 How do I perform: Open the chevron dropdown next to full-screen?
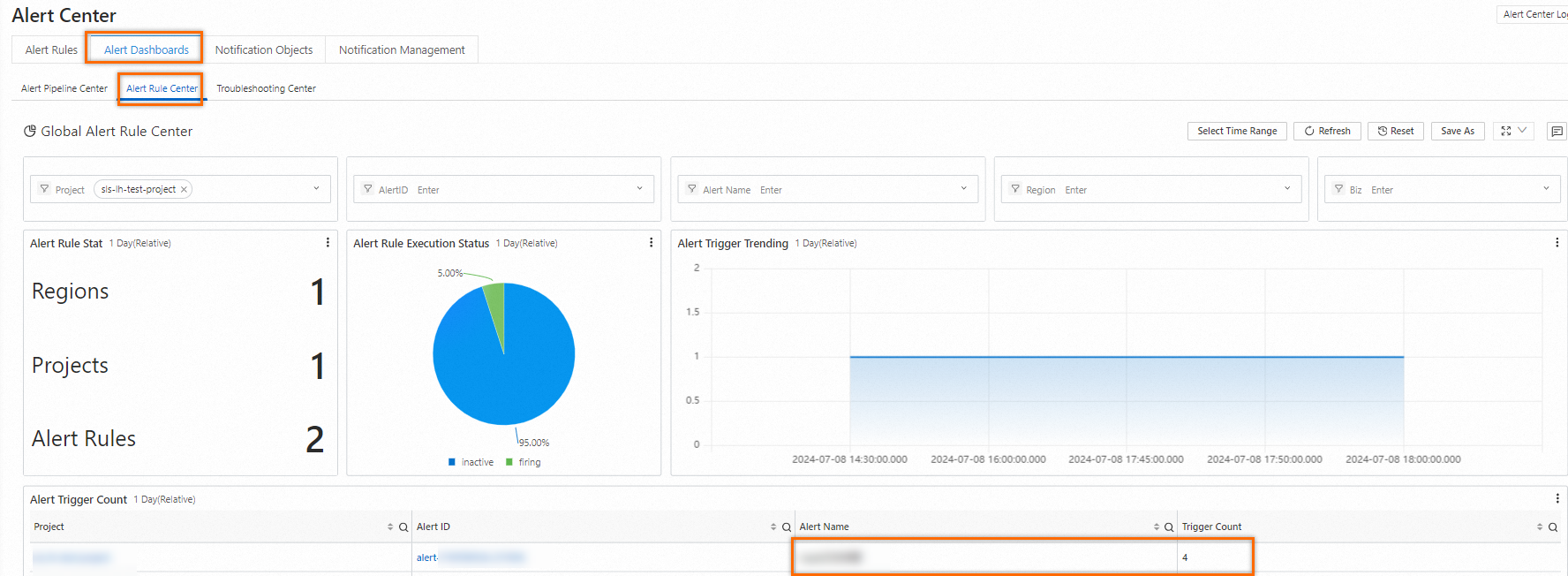point(1523,130)
